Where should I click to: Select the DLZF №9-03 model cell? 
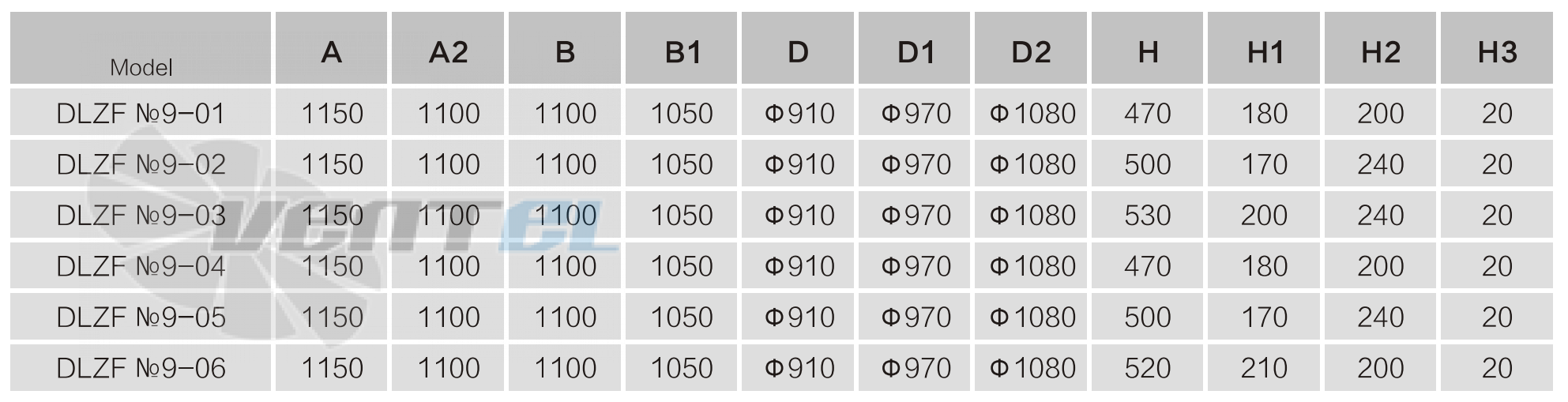(x=141, y=215)
